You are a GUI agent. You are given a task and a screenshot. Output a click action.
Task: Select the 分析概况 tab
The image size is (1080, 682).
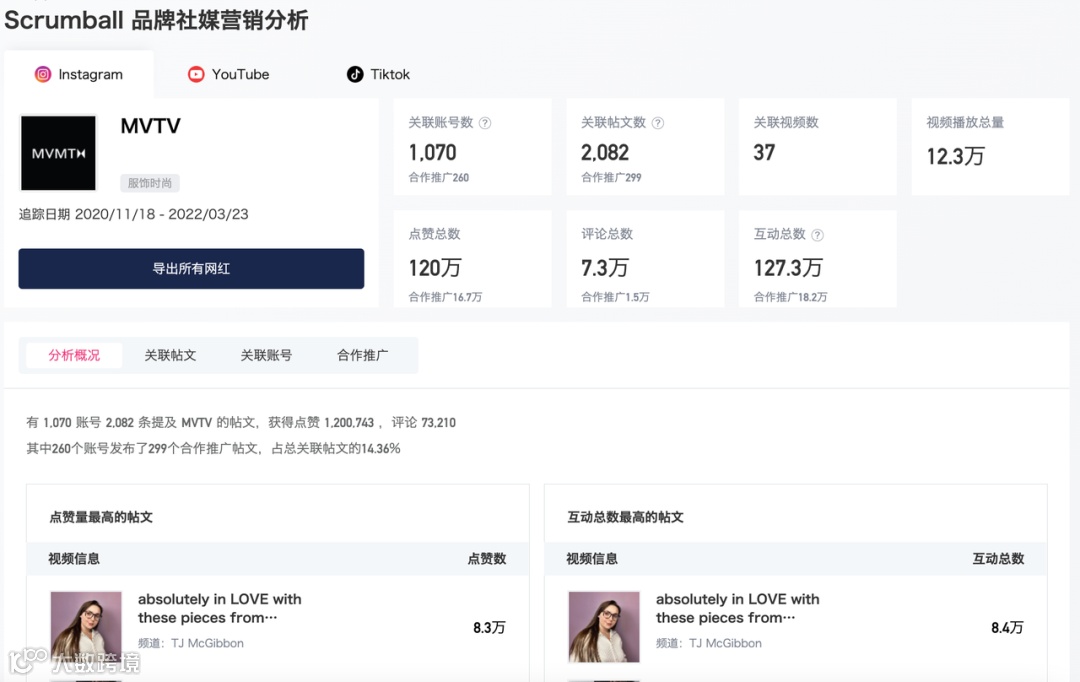coord(74,355)
